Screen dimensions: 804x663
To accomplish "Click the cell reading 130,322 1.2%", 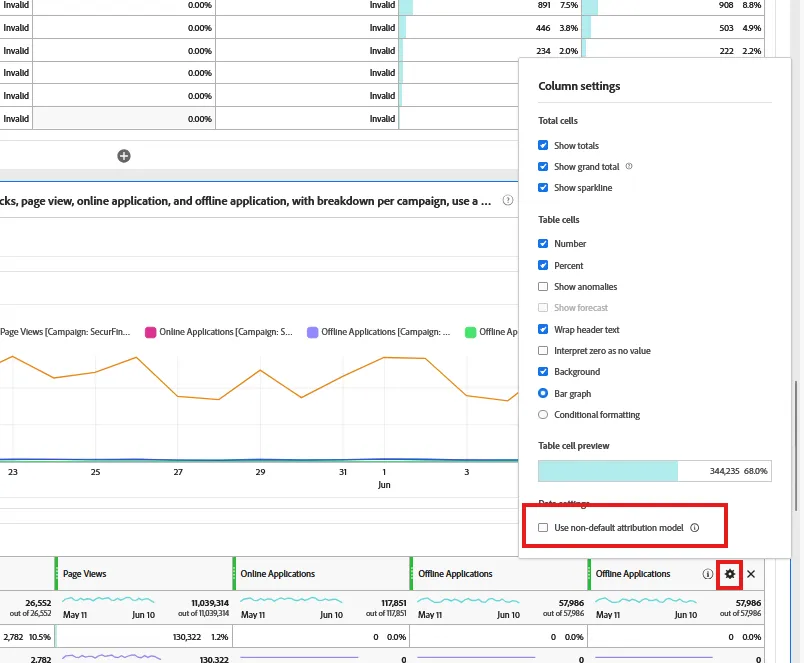I will (x=144, y=637).
